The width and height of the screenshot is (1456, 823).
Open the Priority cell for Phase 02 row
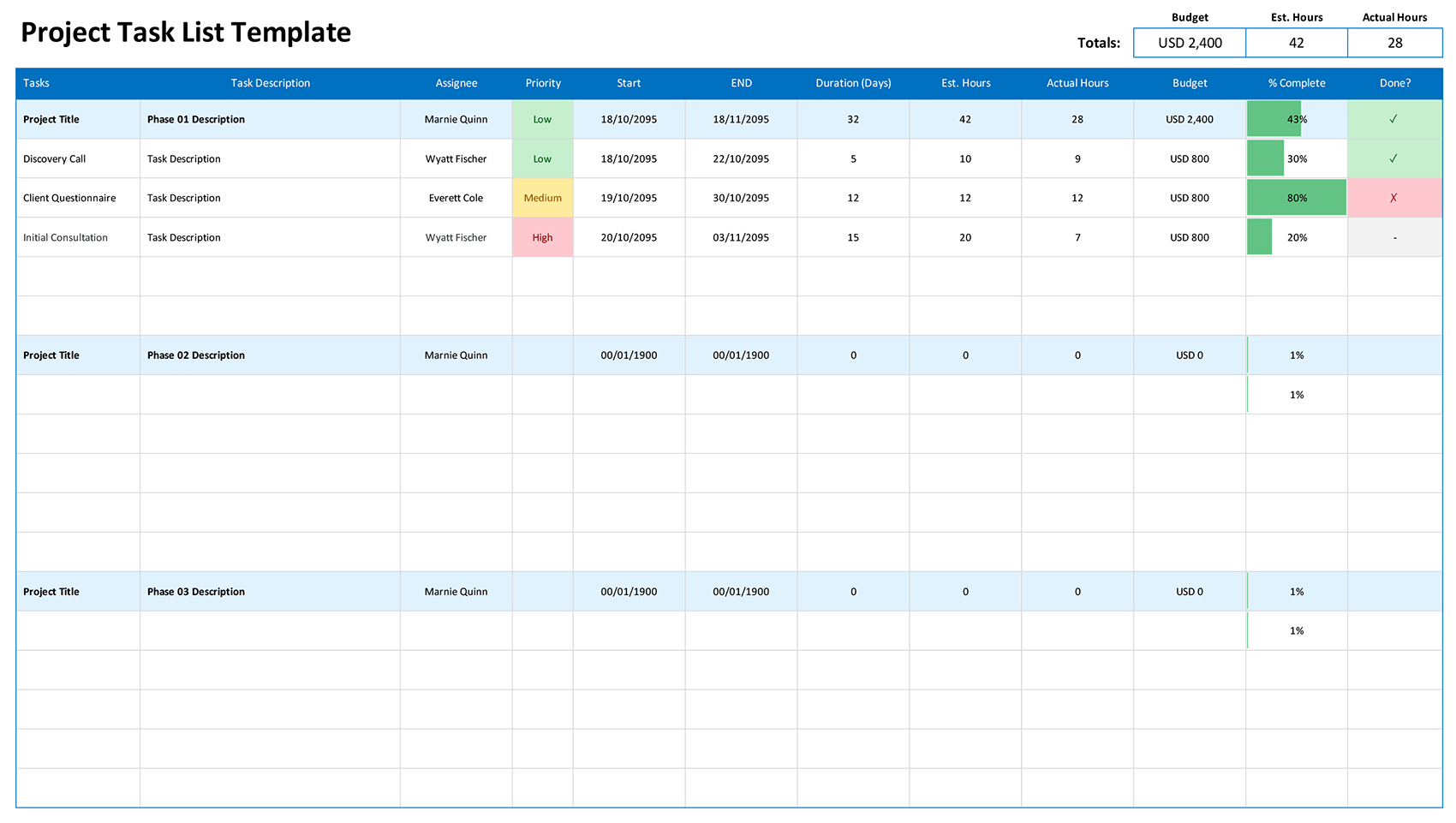[x=542, y=355]
